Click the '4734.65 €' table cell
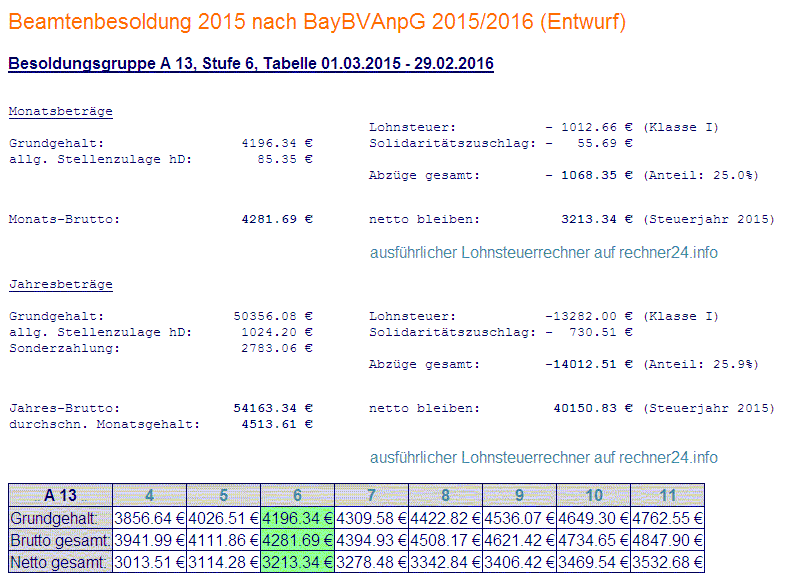802x588 pixels. tap(593, 540)
